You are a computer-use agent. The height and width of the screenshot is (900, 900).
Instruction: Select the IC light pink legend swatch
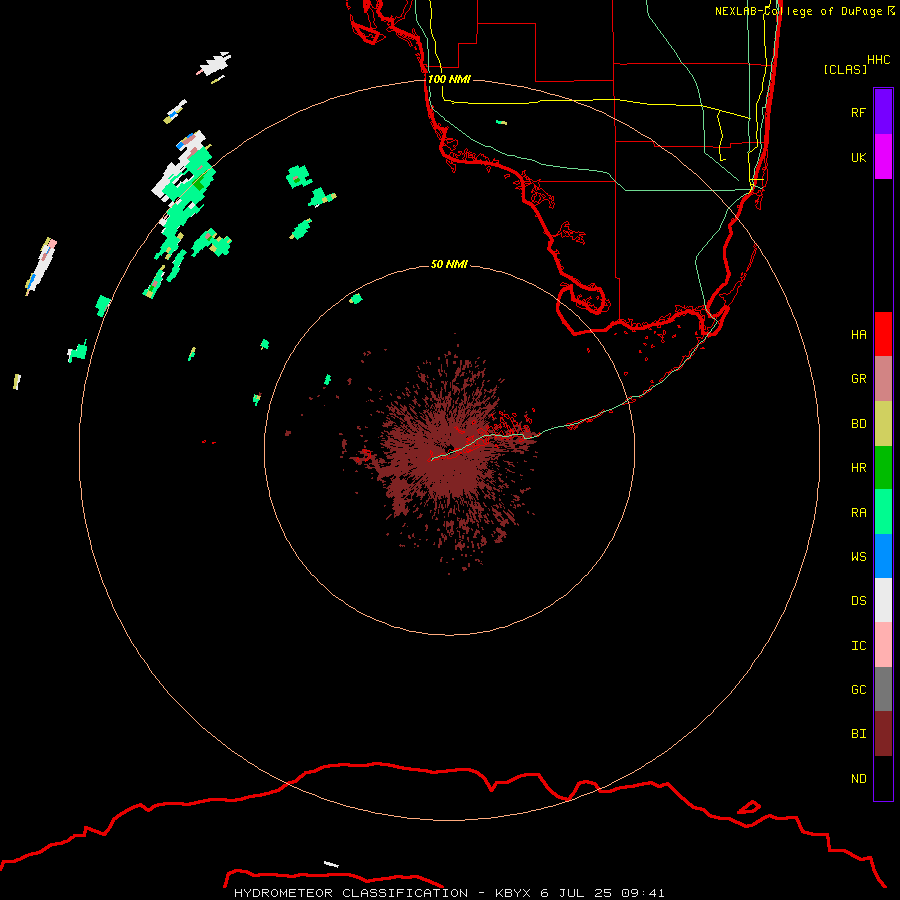point(883,645)
